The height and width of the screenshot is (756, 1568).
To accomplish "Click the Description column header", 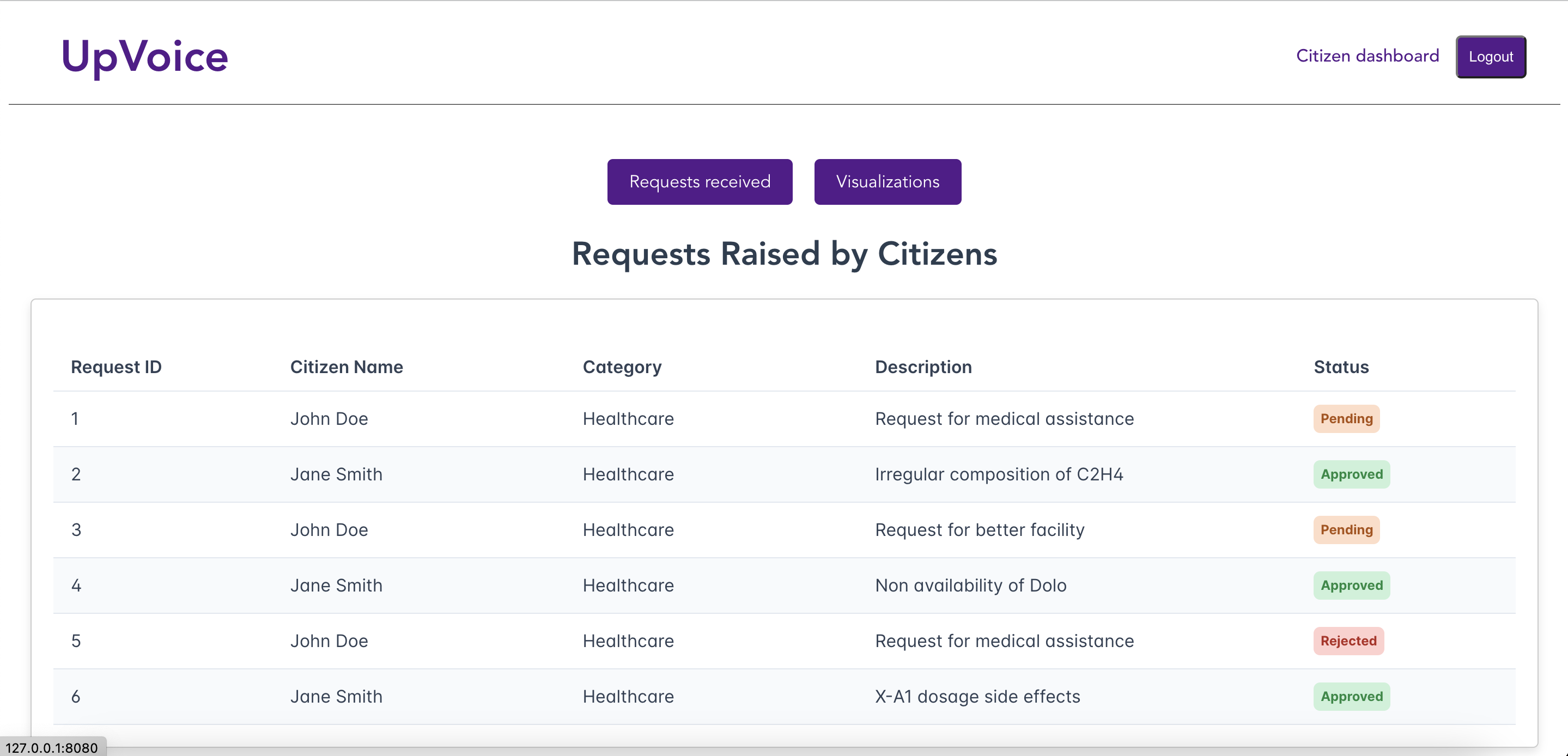I will (923, 367).
